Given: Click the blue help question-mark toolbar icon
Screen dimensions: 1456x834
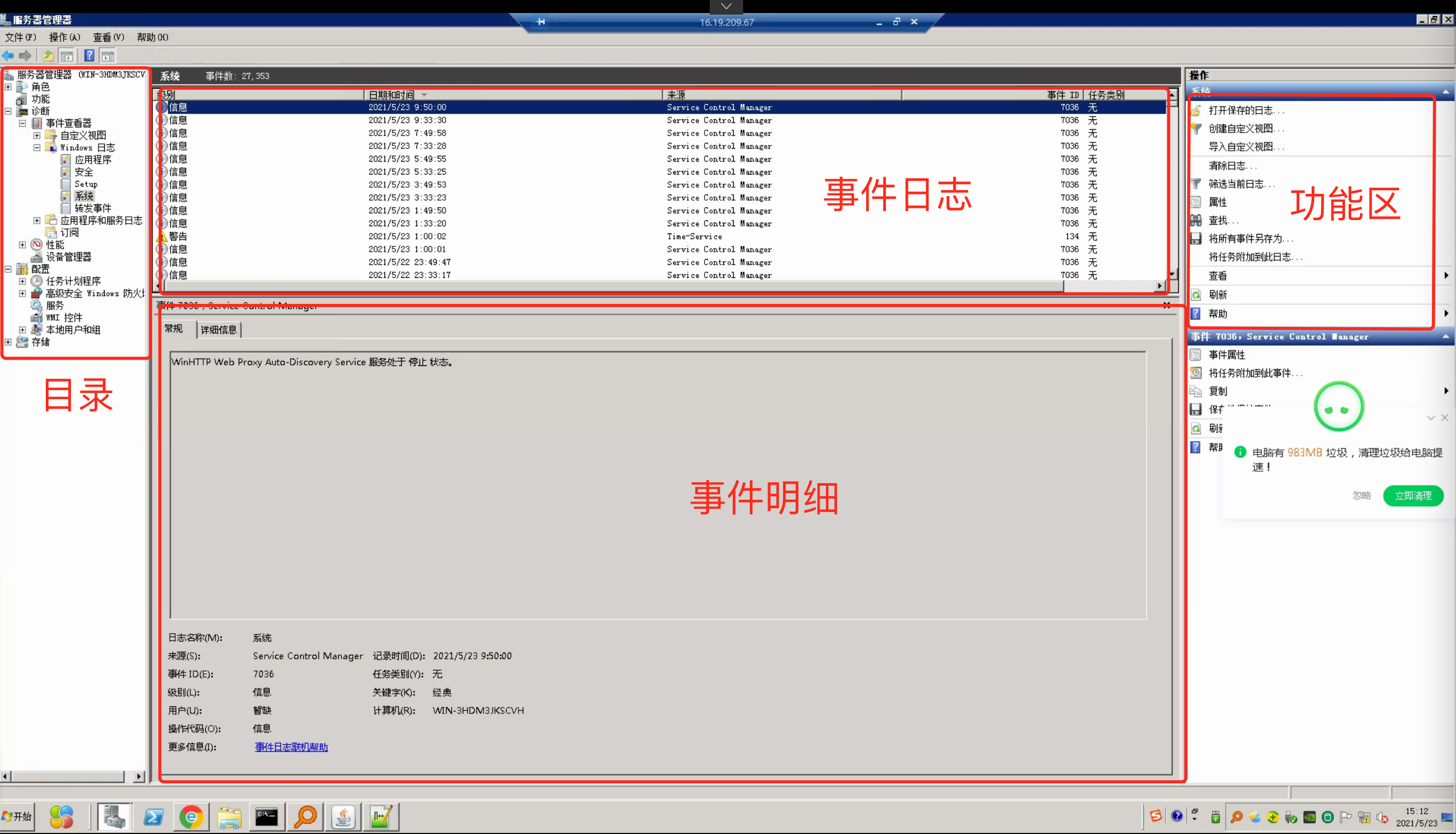Looking at the screenshot, I should [89, 56].
